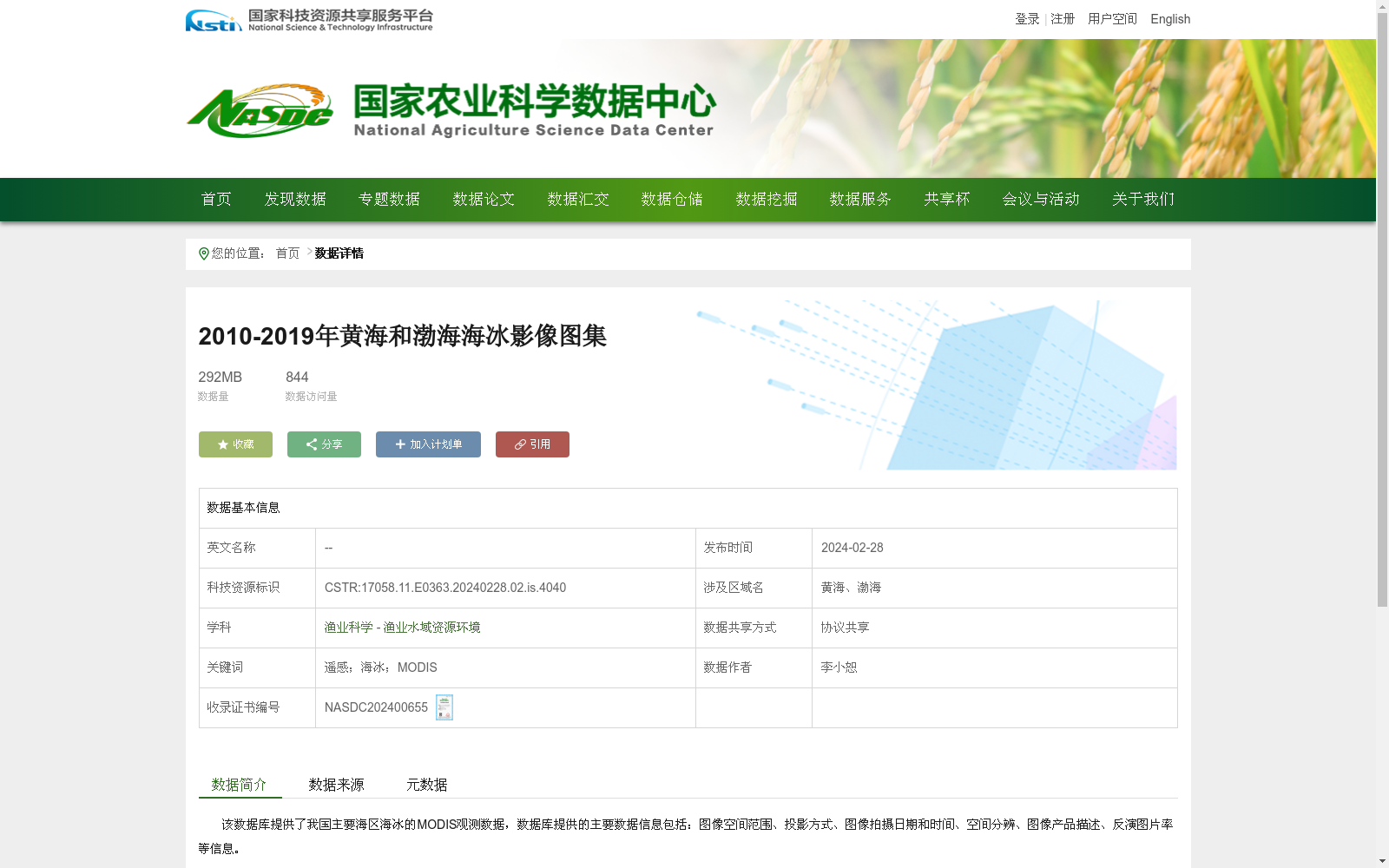Open the 会议与活动 menu item

pos(1041,200)
